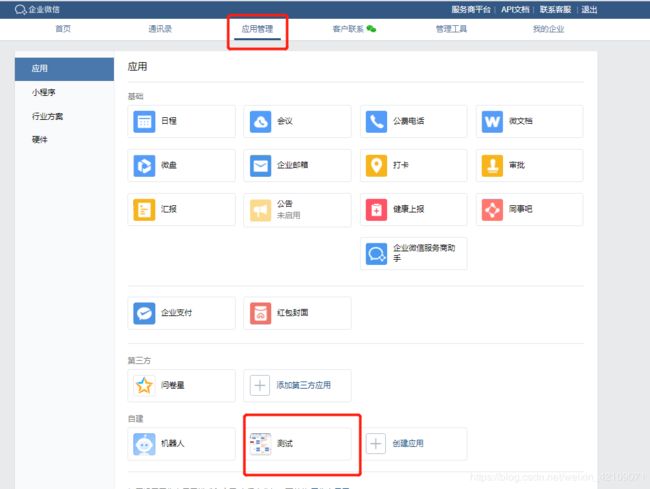Viewport: 650px width, 489px height.
Task: Select 小程序 in the left sidebar
Action: pyautogui.click(x=44, y=92)
